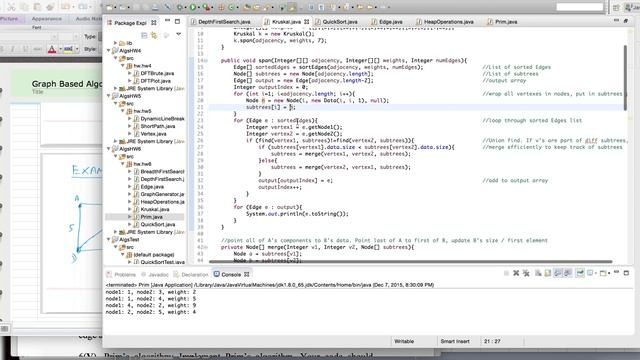Toggle Link with Editor in Package Explorer
The image size is (640, 360).
point(154,36)
